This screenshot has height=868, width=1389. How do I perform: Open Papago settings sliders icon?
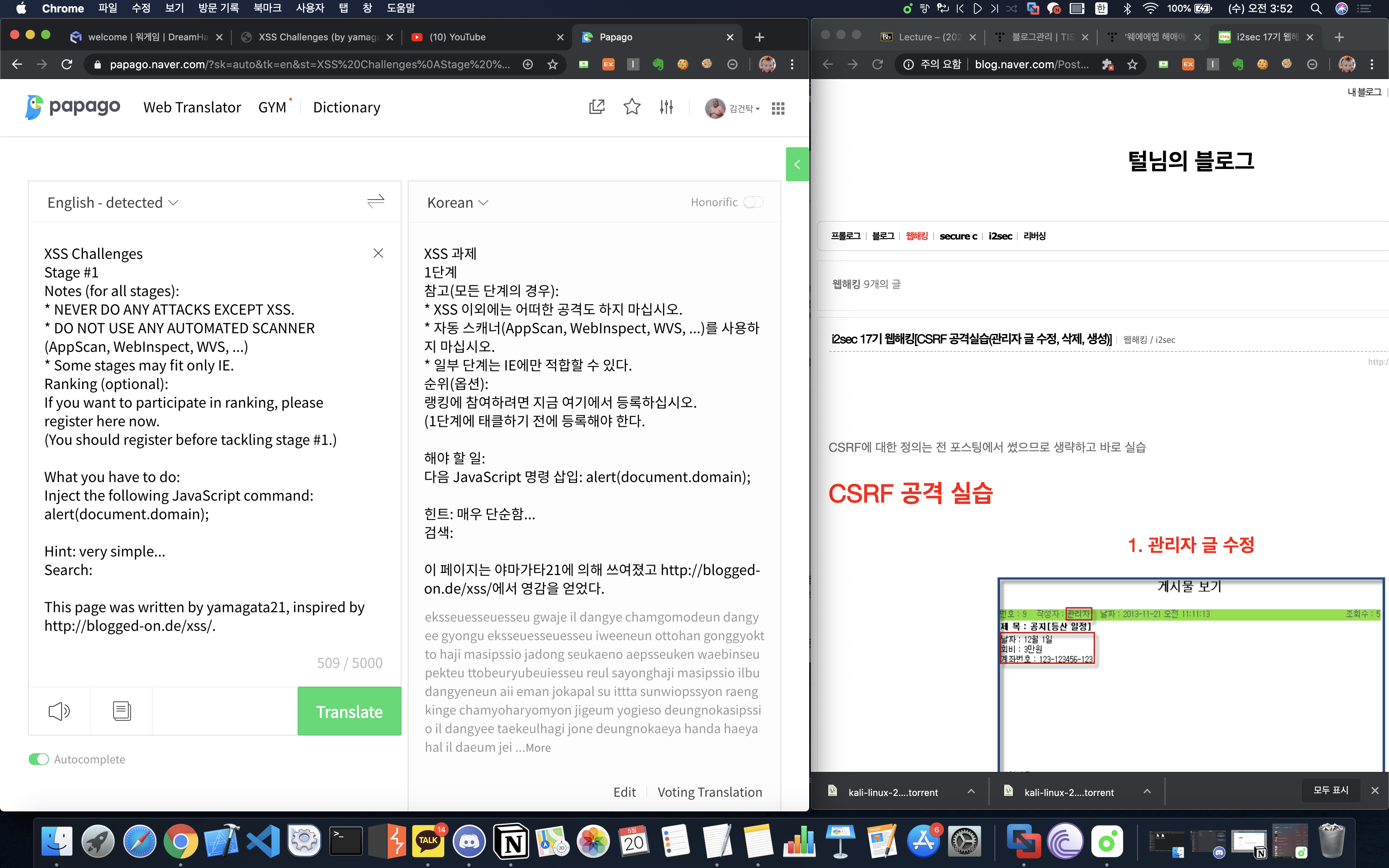[x=666, y=107]
